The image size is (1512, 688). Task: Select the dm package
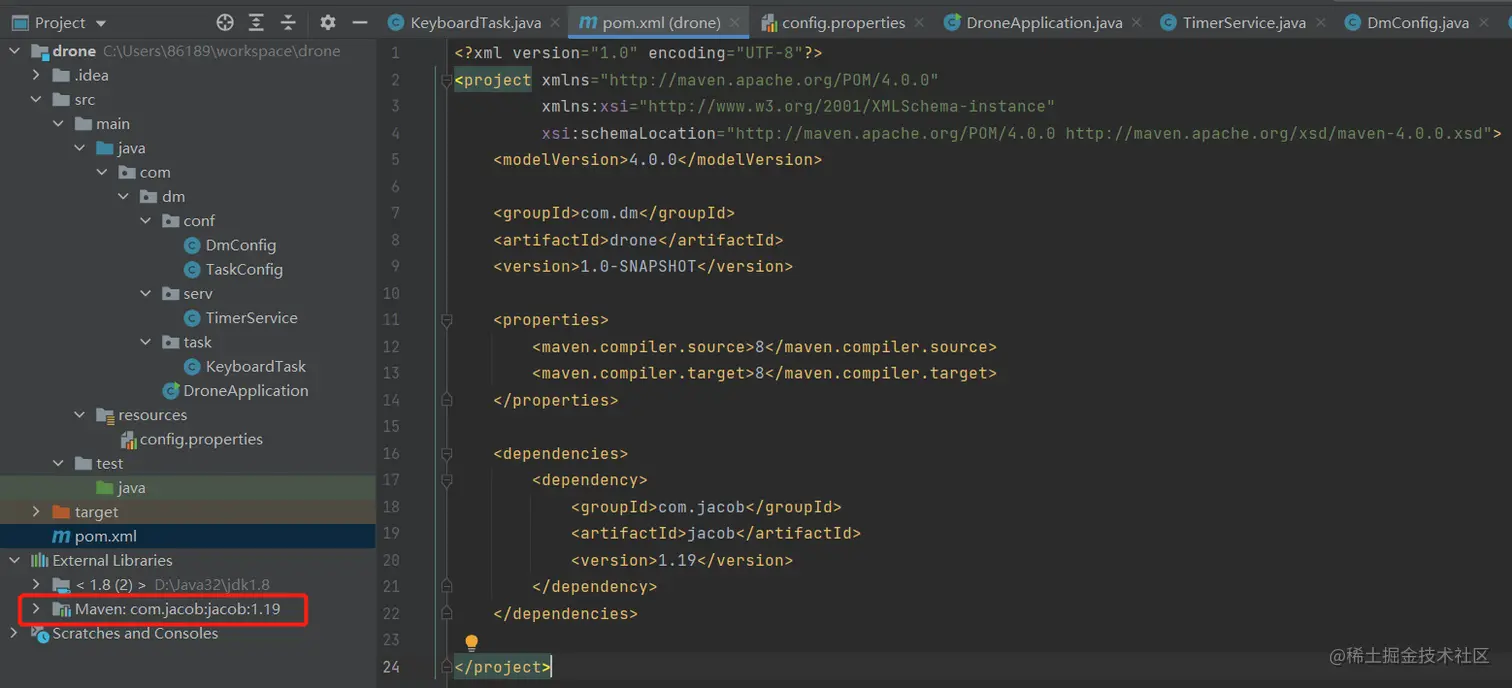click(162, 197)
